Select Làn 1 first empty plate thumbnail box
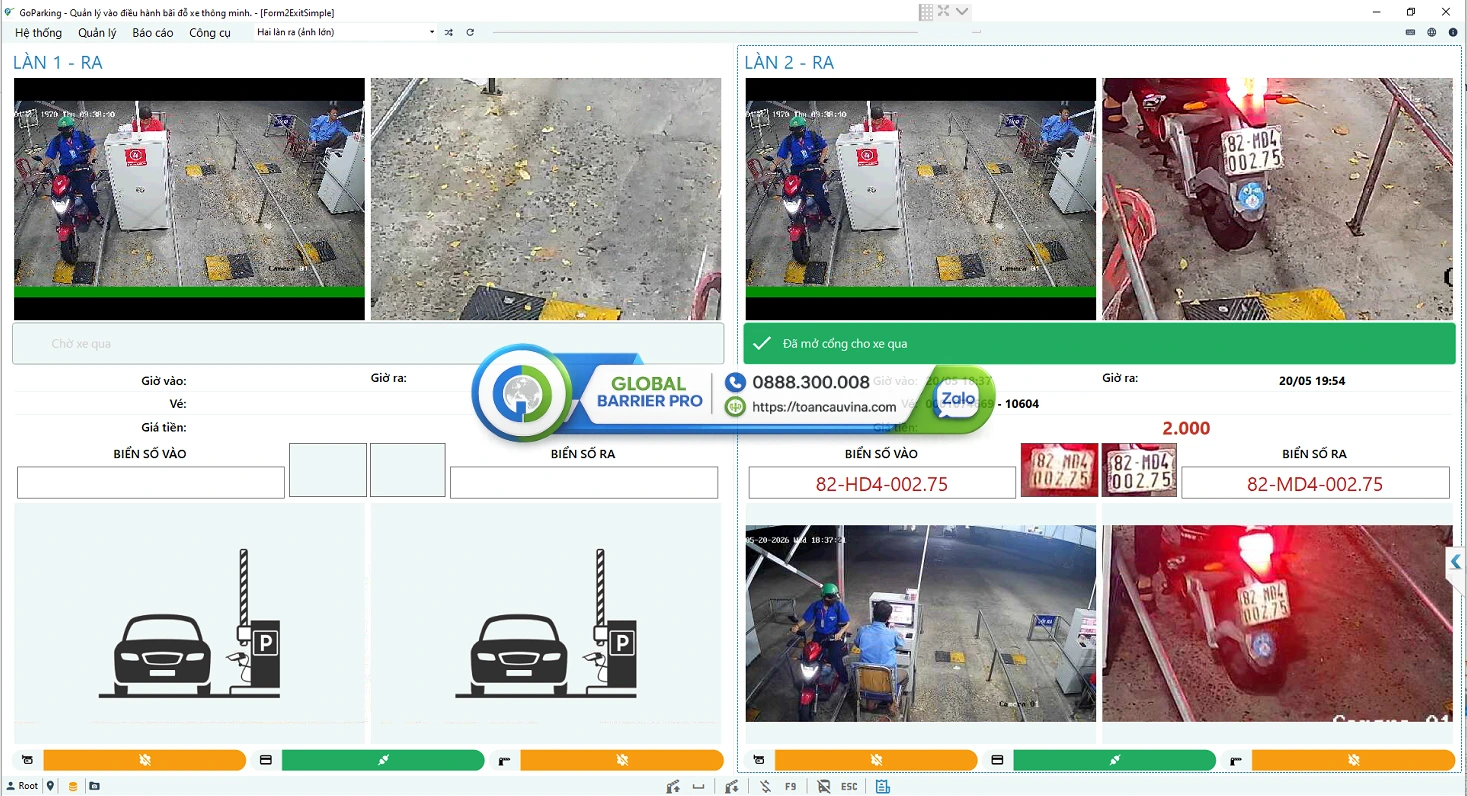Screen dimensions: 1467x796 [328, 470]
